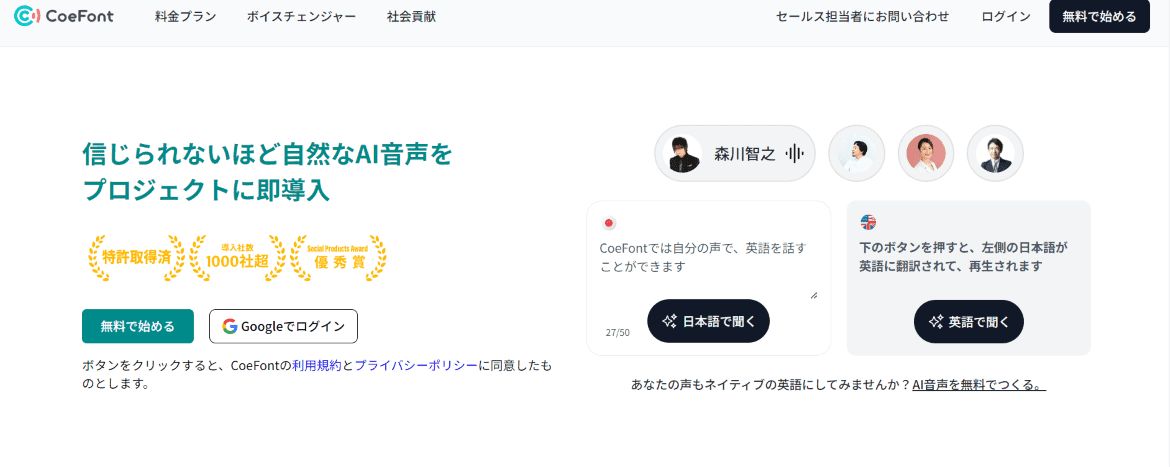The height and width of the screenshot is (467, 1170).
Task: Select the 森川智之 voice chip
Action: [735, 154]
